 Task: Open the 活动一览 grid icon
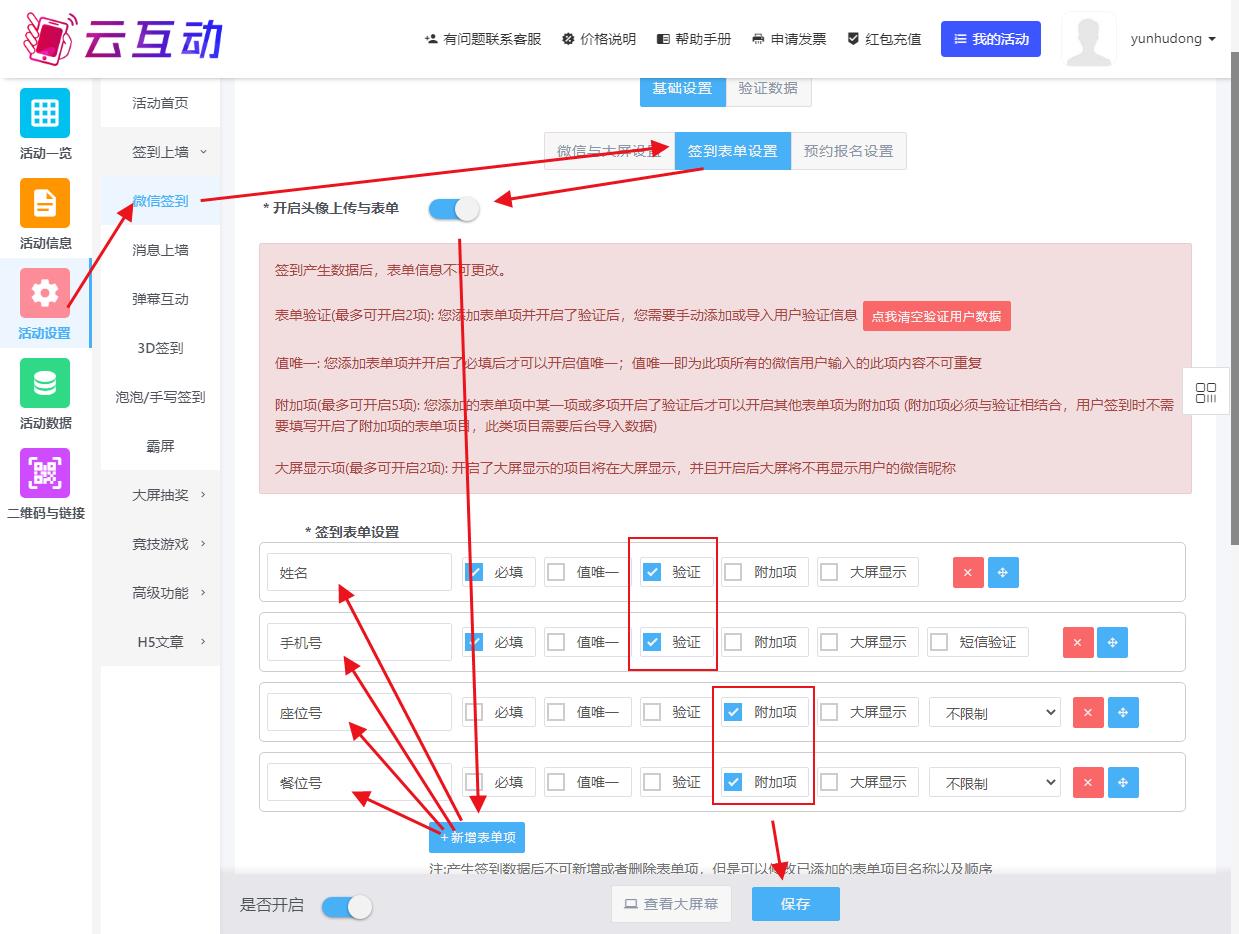45,113
